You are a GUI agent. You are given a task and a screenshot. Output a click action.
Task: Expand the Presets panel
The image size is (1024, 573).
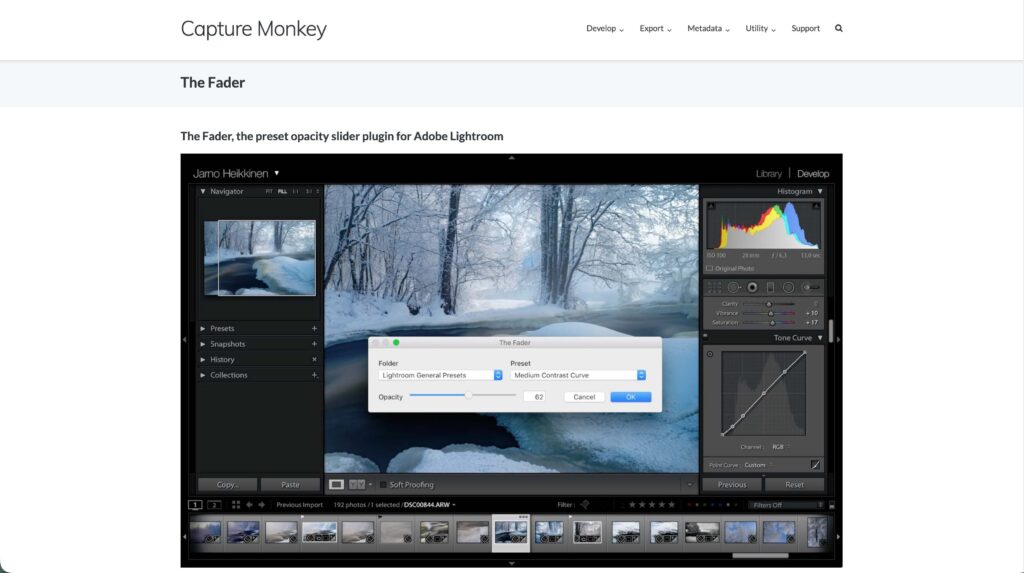coord(202,329)
